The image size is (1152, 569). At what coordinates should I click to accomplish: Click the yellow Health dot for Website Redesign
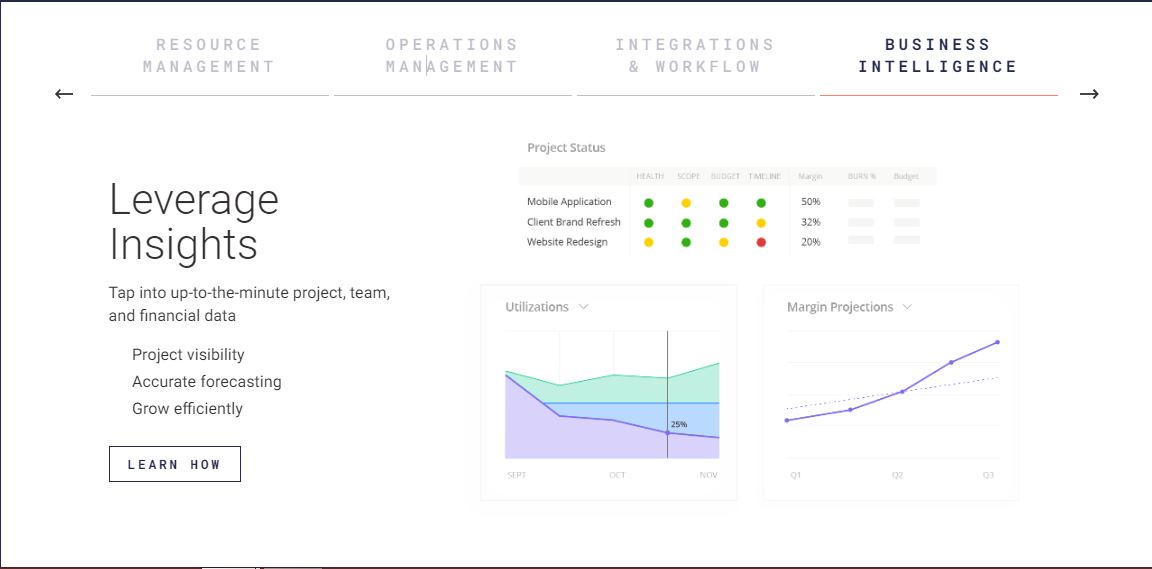tap(648, 242)
